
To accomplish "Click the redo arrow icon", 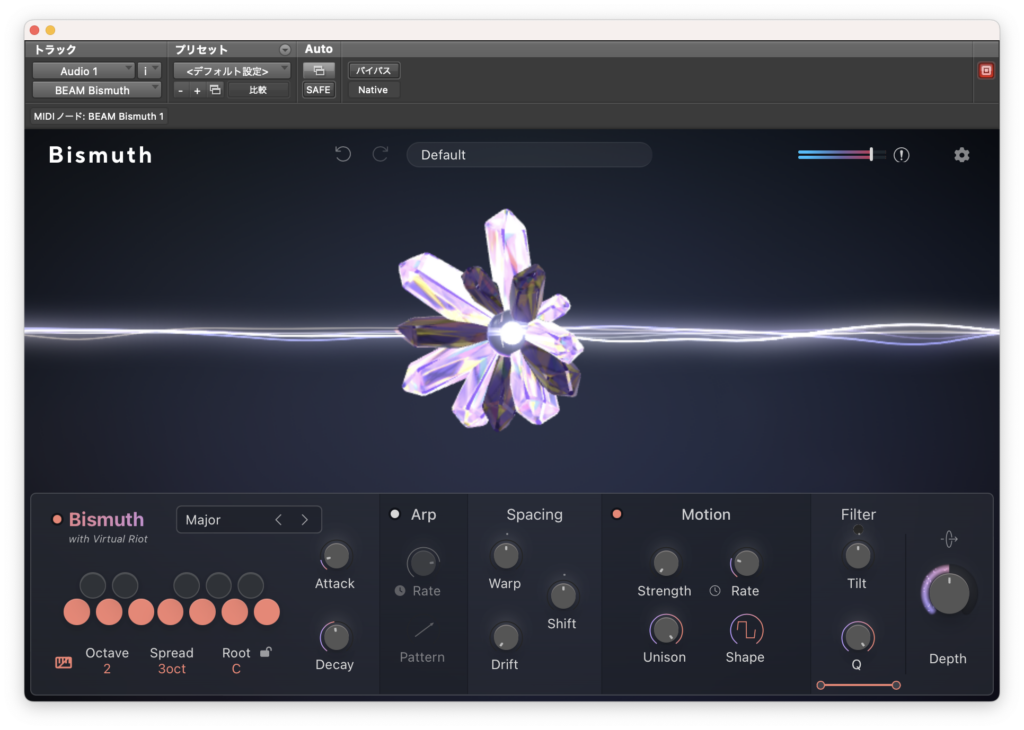I will point(380,155).
